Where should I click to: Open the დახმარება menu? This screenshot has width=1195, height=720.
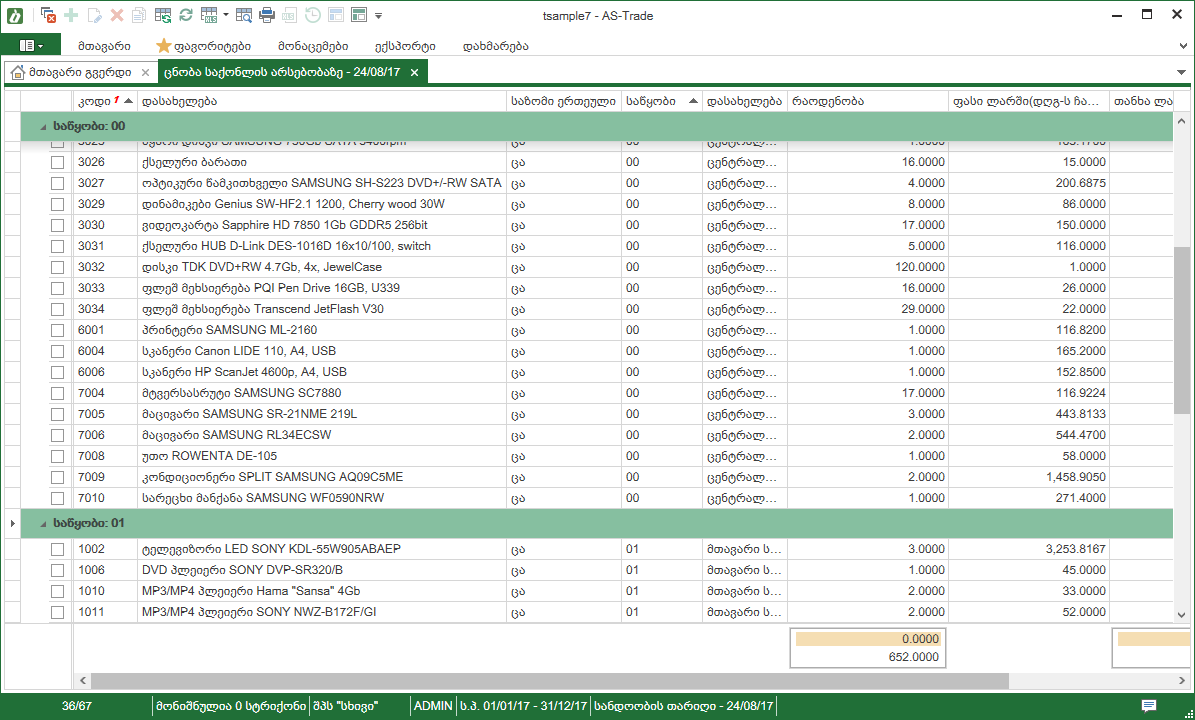495,46
